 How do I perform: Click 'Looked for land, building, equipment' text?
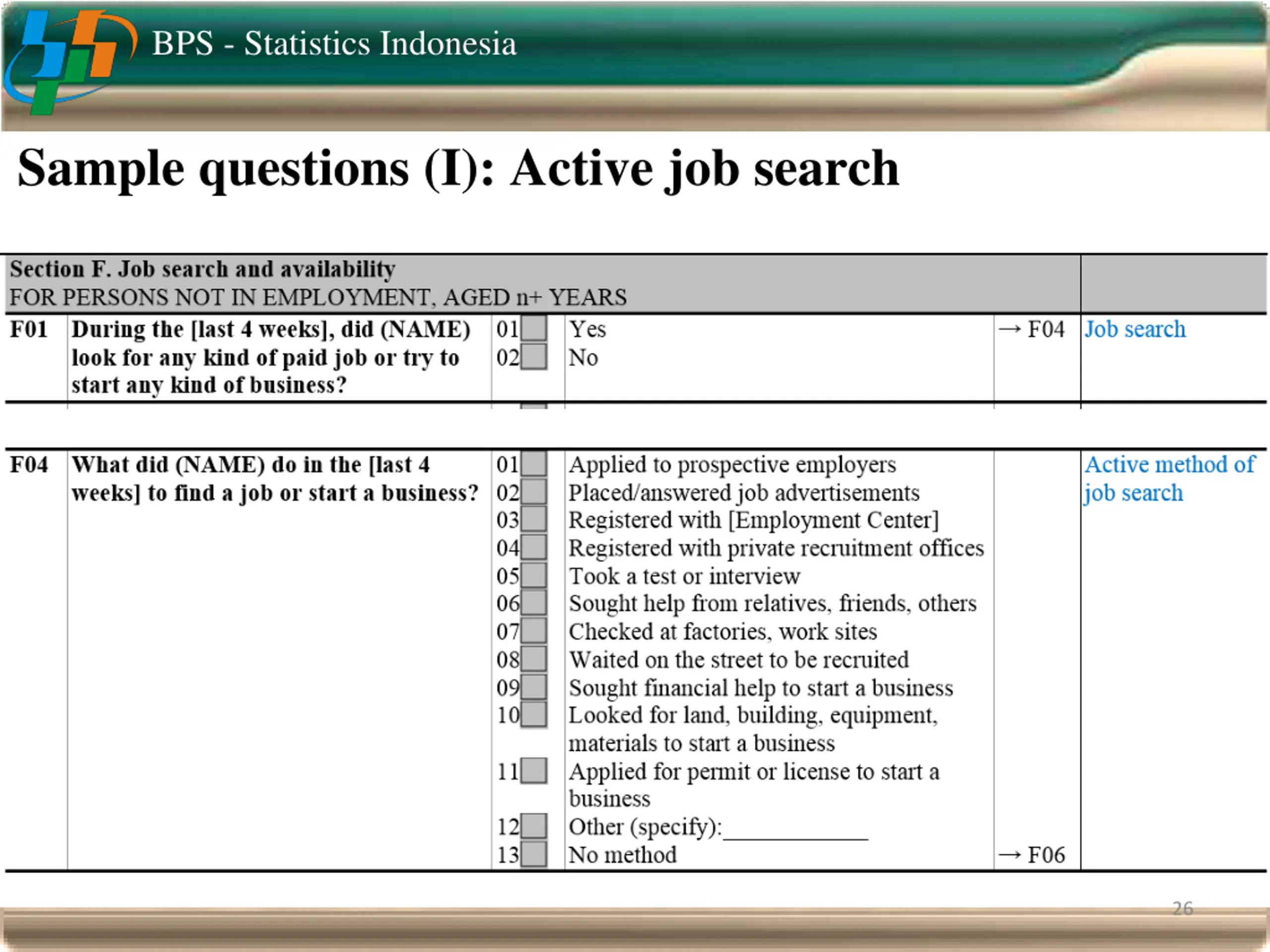click(x=753, y=729)
